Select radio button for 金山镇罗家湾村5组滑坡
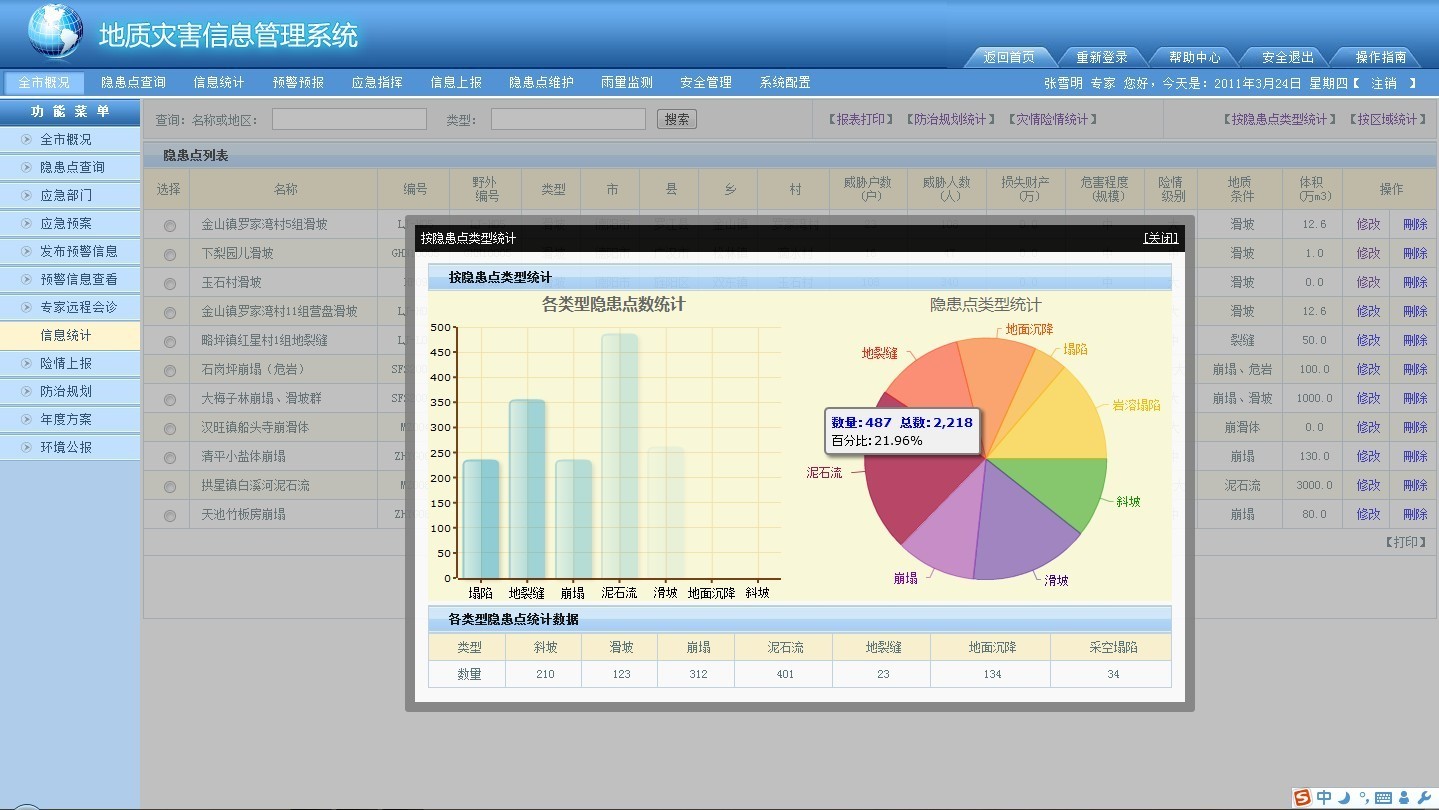Viewport: 1439px width, 810px height. click(169, 226)
